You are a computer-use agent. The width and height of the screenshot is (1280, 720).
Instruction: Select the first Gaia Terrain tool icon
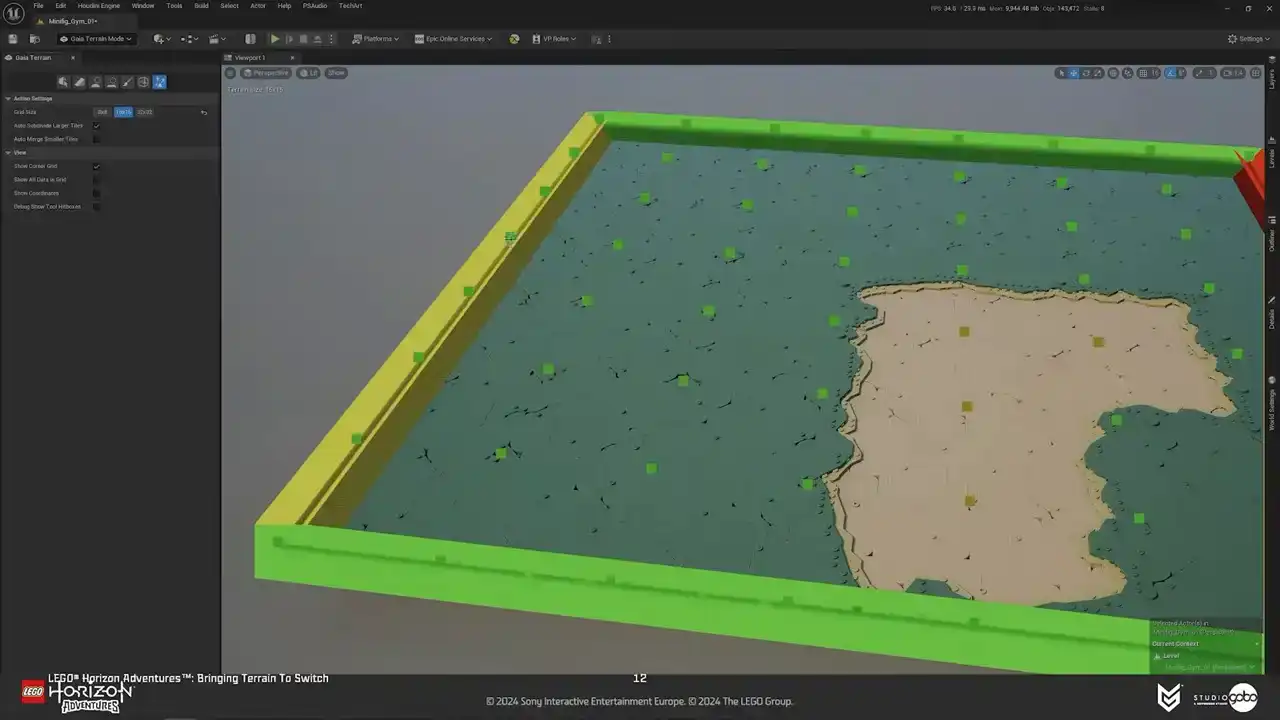[63, 82]
